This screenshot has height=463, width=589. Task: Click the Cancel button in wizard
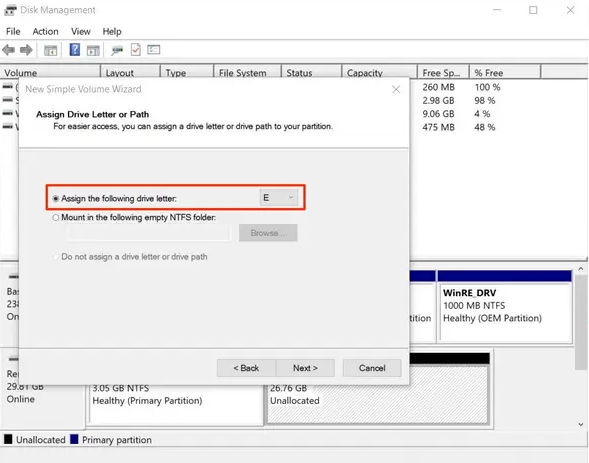(x=372, y=368)
